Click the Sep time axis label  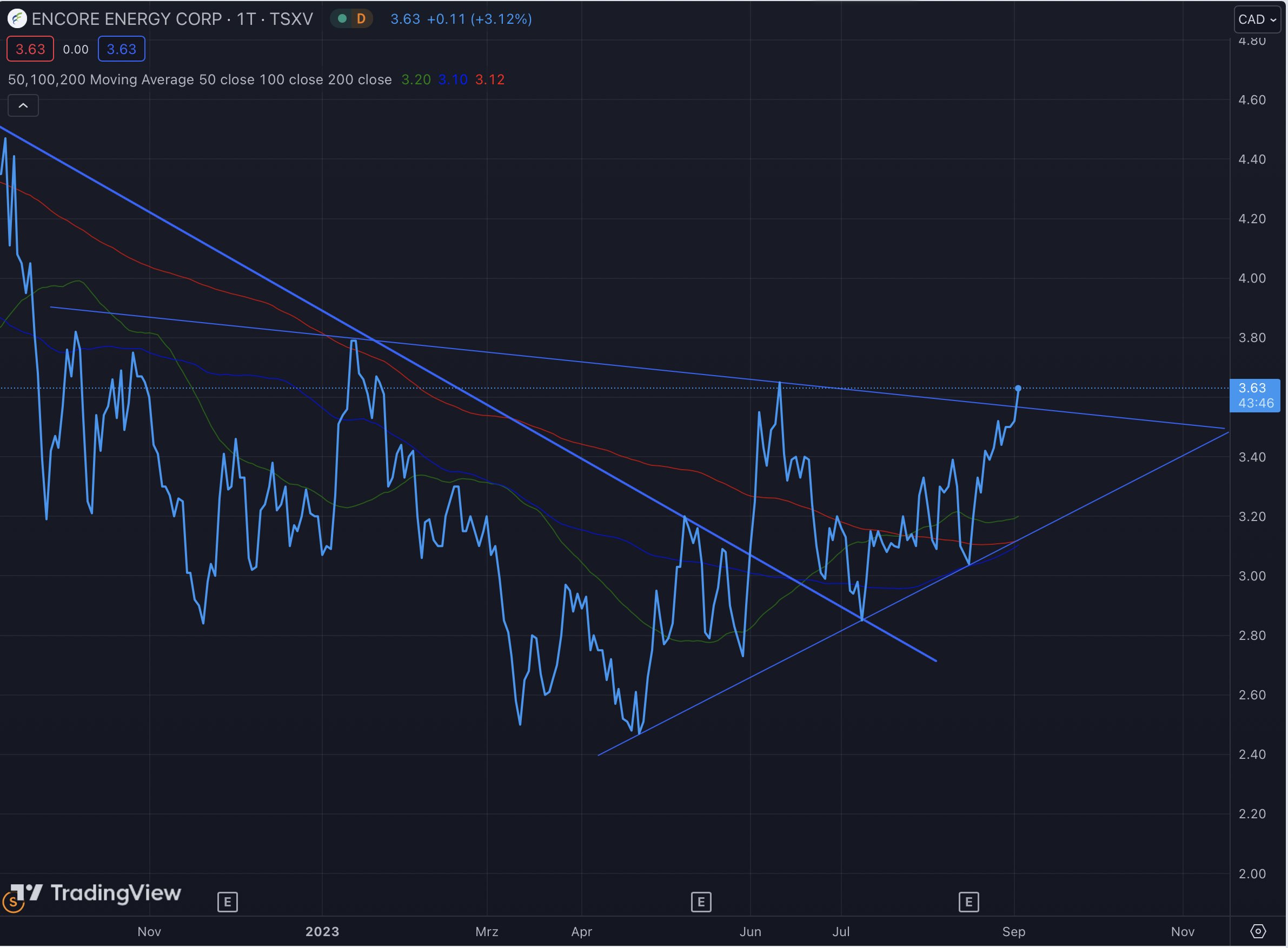pos(1014,931)
